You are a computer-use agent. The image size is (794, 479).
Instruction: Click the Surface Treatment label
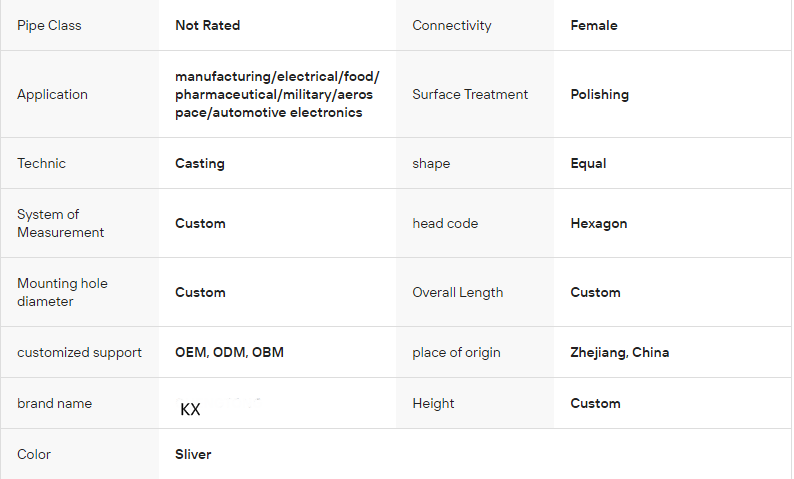point(470,94)
